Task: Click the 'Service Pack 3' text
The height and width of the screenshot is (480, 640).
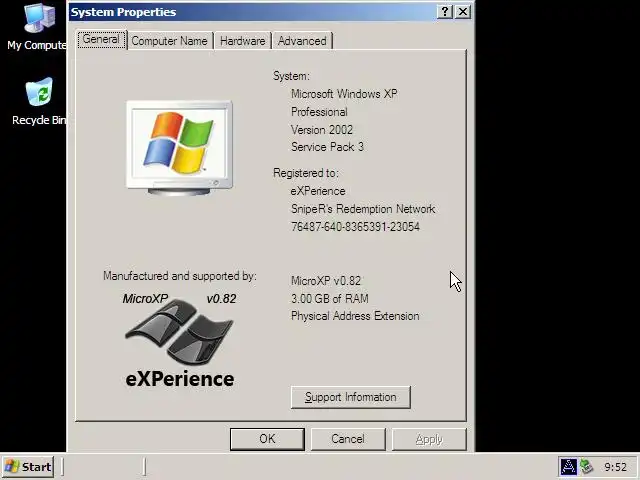Action: click(x=327, y=147)
